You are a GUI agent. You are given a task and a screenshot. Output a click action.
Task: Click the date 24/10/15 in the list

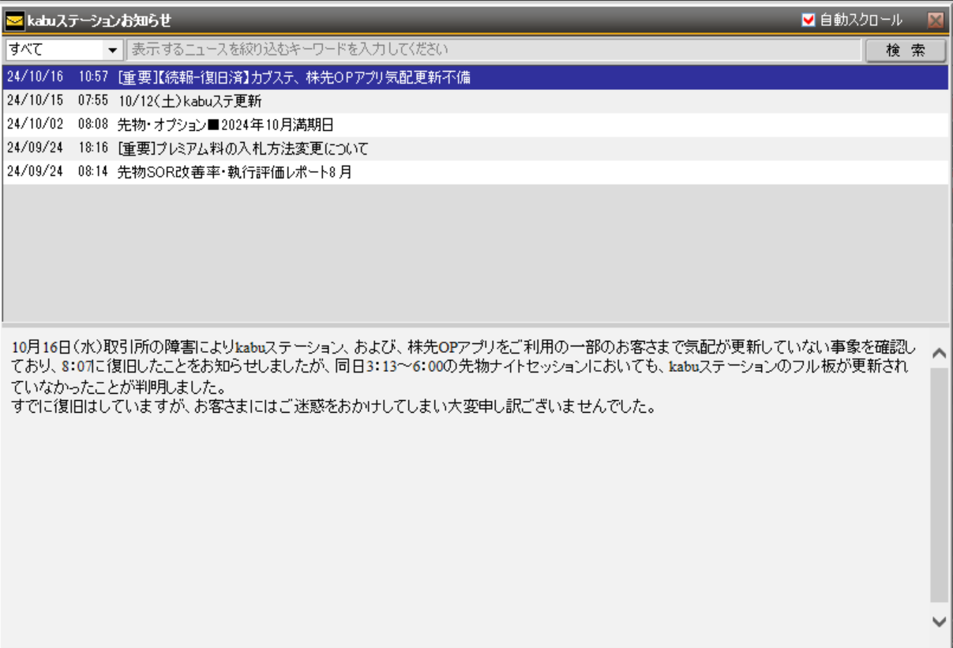[x=35, y=100]
